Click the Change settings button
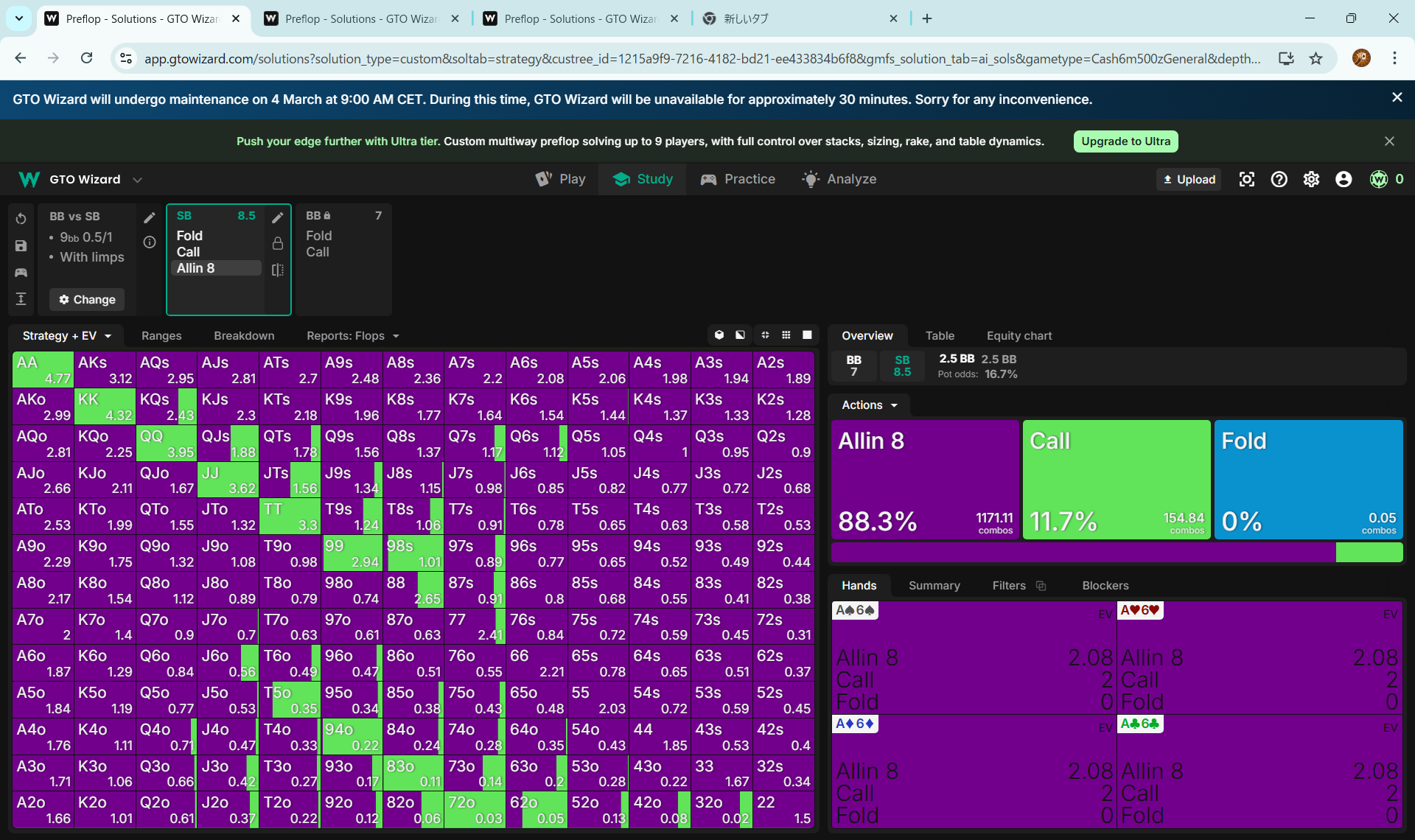 87,300
